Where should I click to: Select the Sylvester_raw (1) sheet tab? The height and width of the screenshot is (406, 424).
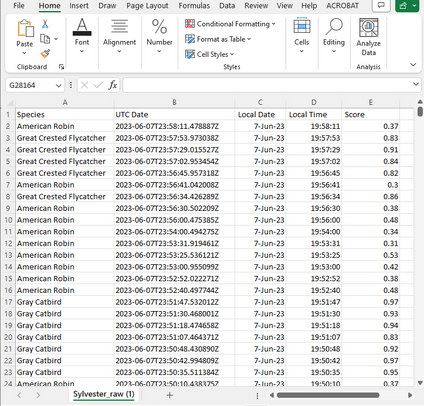click(104, 394)
